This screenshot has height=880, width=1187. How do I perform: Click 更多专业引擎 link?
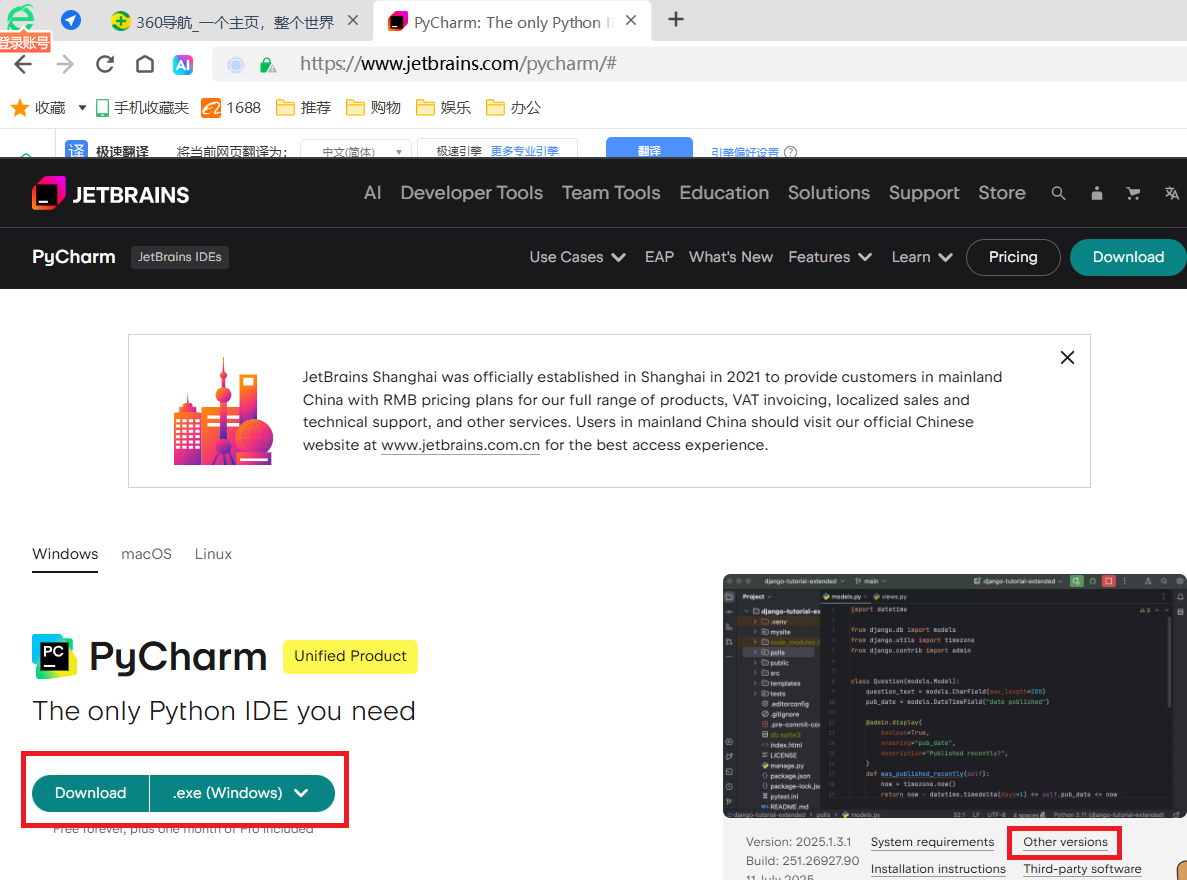click(x=525, y=151)
